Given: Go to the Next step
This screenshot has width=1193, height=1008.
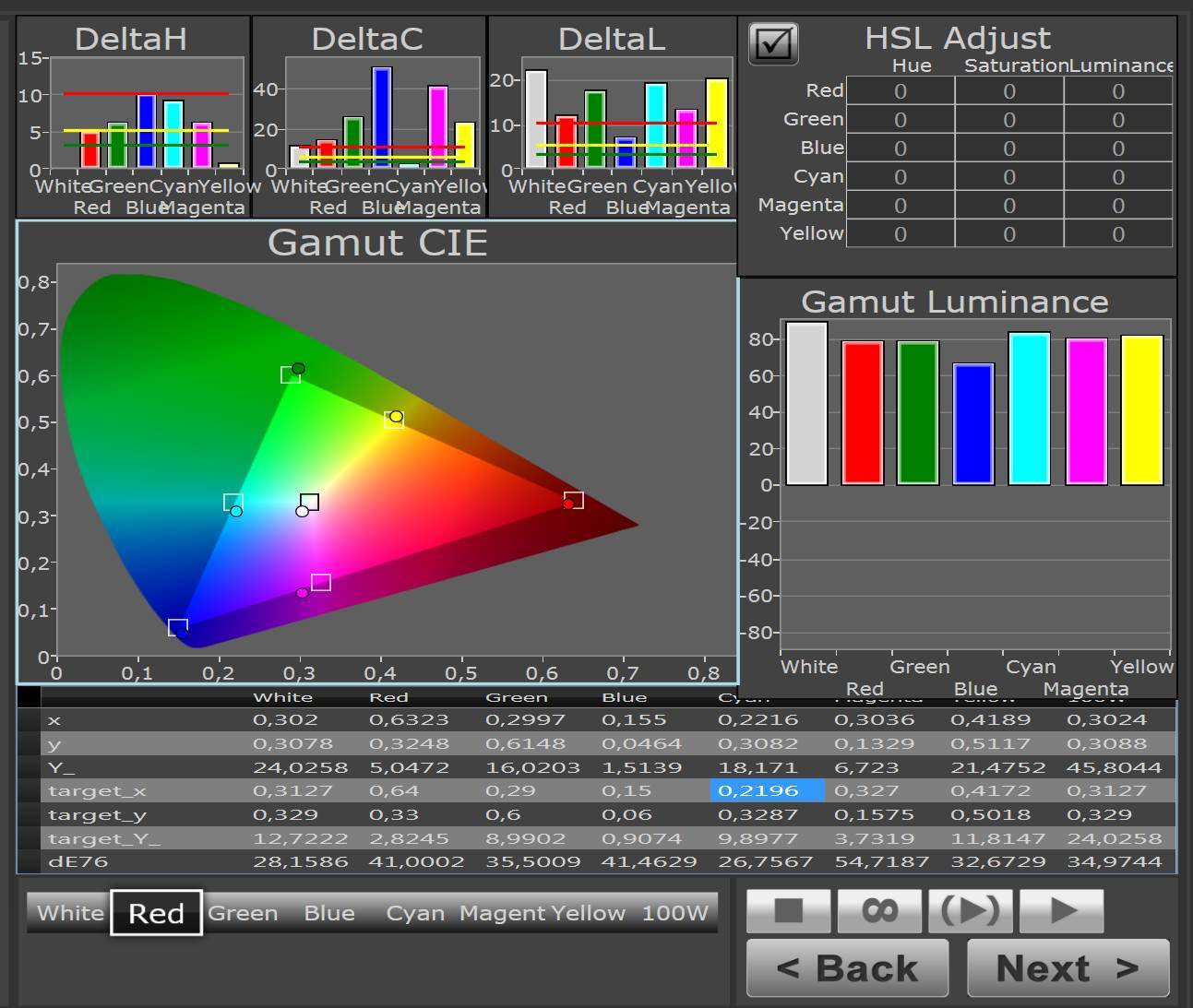Looking at the screenshot, I should [1068, 968].
